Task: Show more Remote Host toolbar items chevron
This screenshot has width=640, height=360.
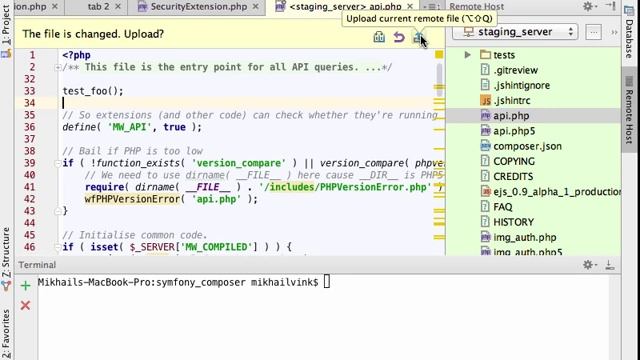Action: click(614, 32)
